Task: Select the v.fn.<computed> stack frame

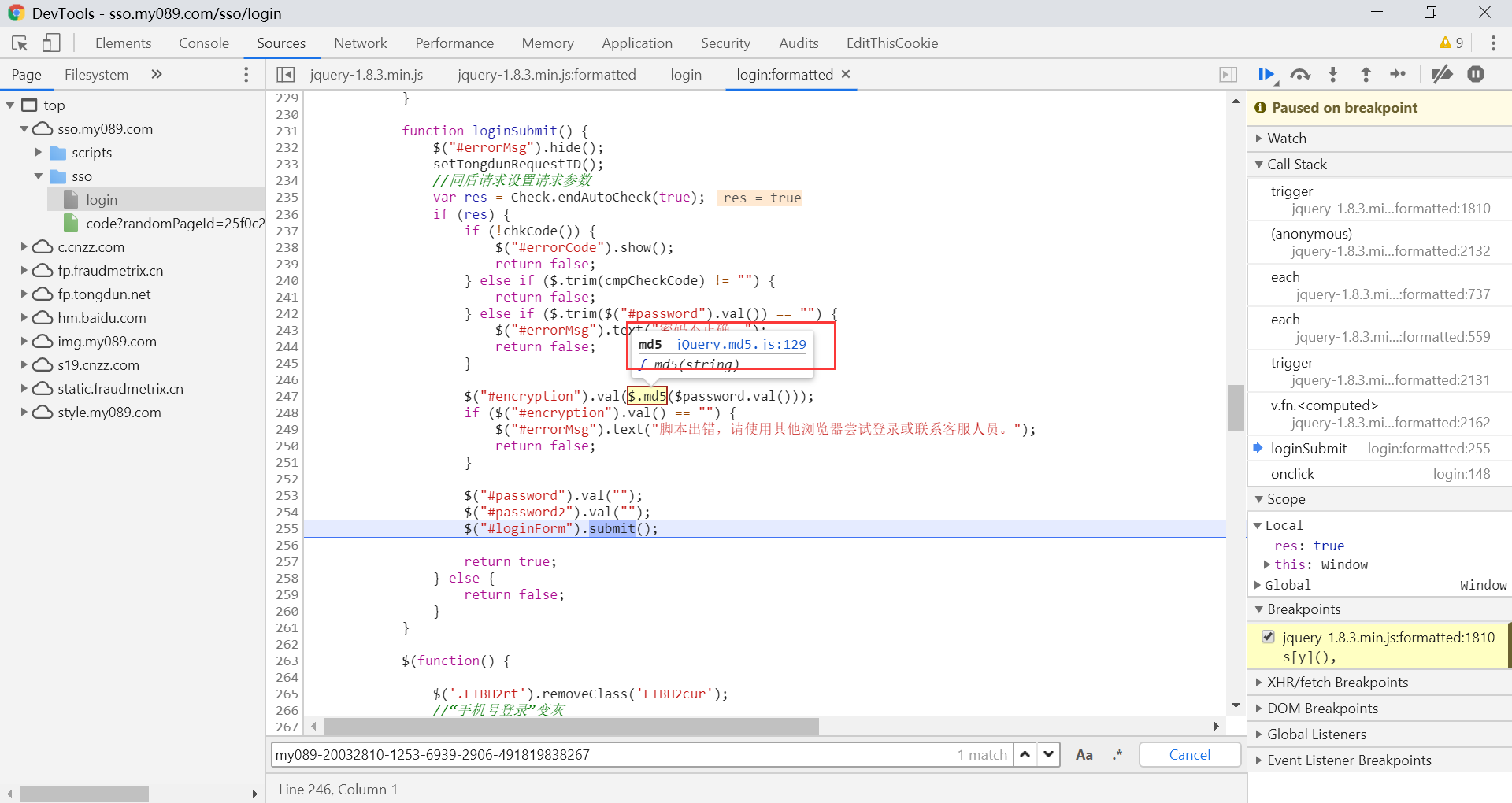Action: coord(1380,414)
